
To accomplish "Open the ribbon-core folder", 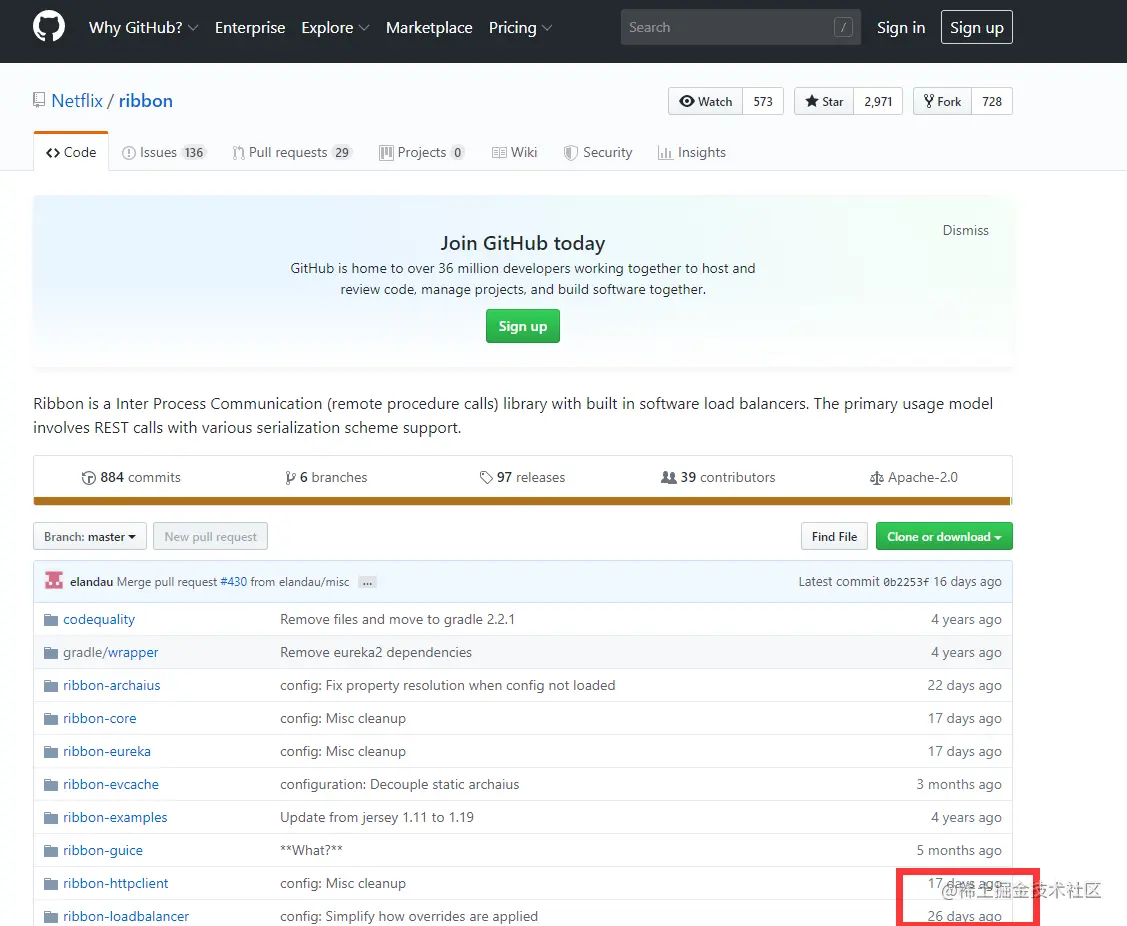I will [x=100, y=718].
